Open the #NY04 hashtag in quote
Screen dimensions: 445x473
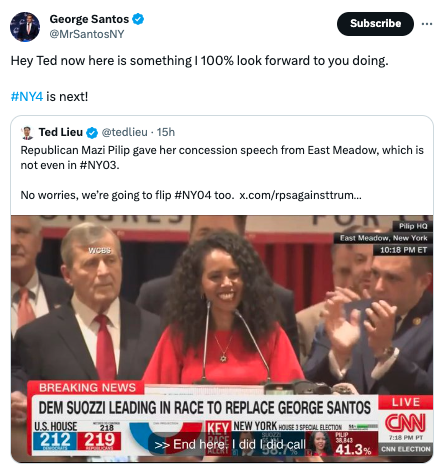(193, 195)
